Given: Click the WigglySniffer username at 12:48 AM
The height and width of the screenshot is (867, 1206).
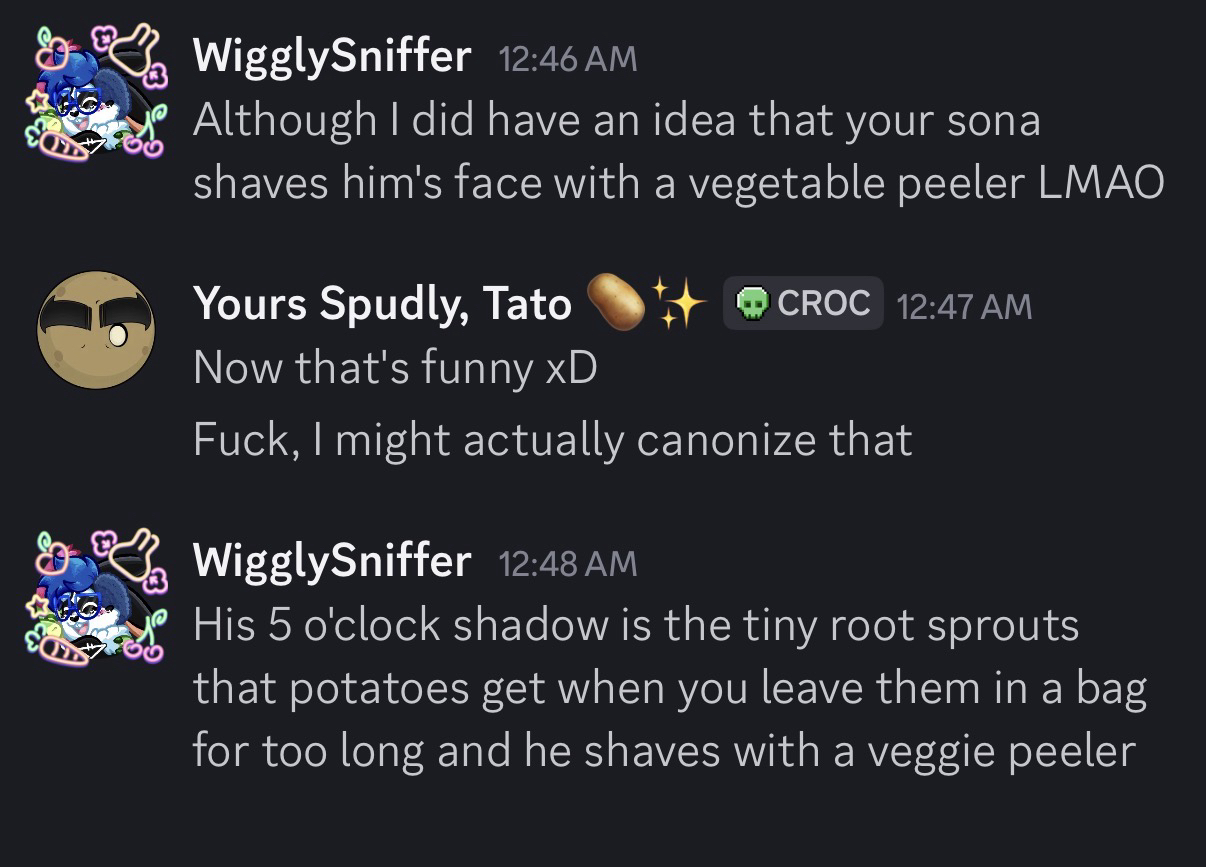Looking at the screenshot, I should pos(331,560).
